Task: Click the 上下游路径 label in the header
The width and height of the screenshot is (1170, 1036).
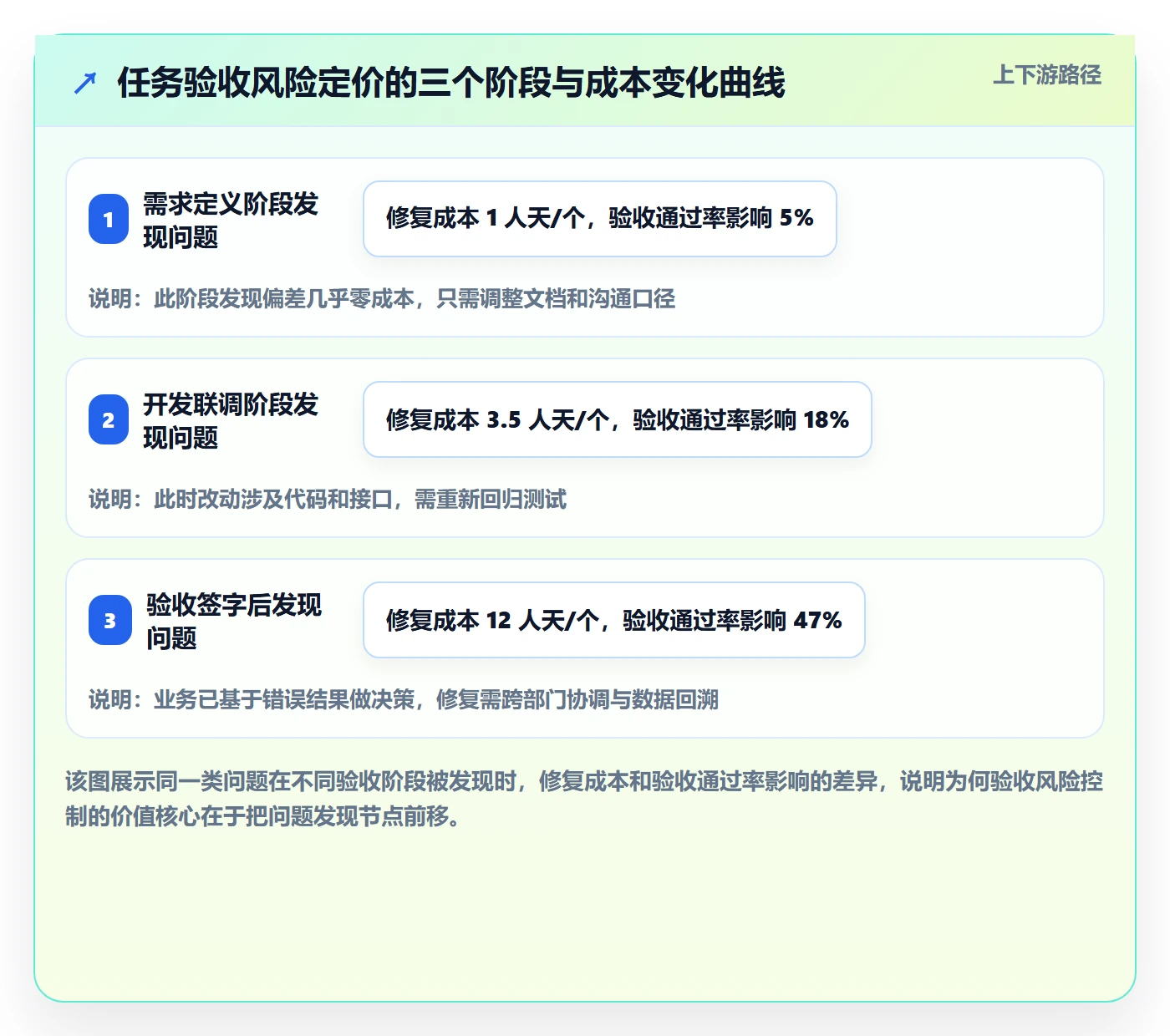Action: (x=1047, y=75)
